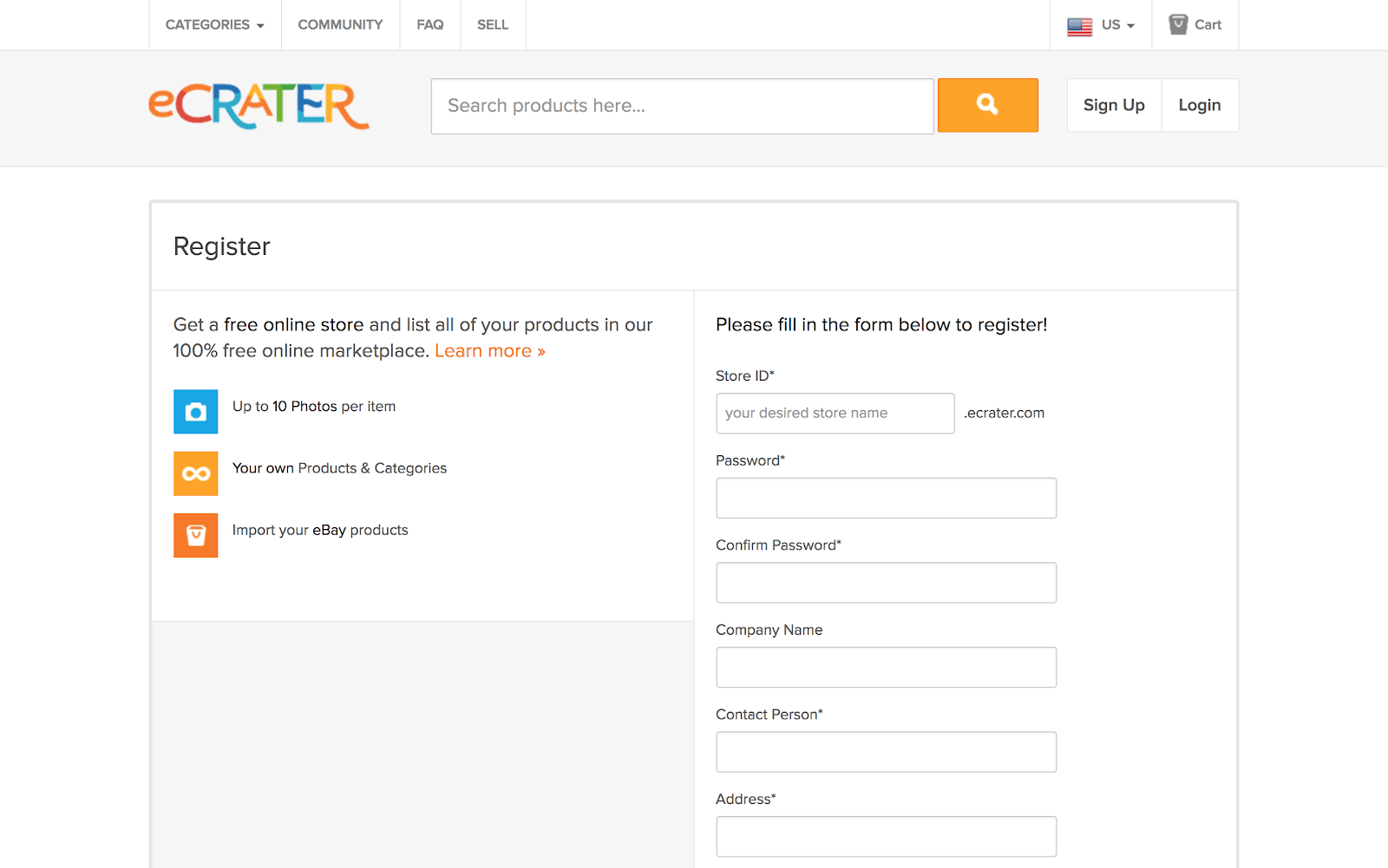Select the Confirm Password field
Image resolution: width=1388 pixels, height=868 pixels.
tap(886, 583)
